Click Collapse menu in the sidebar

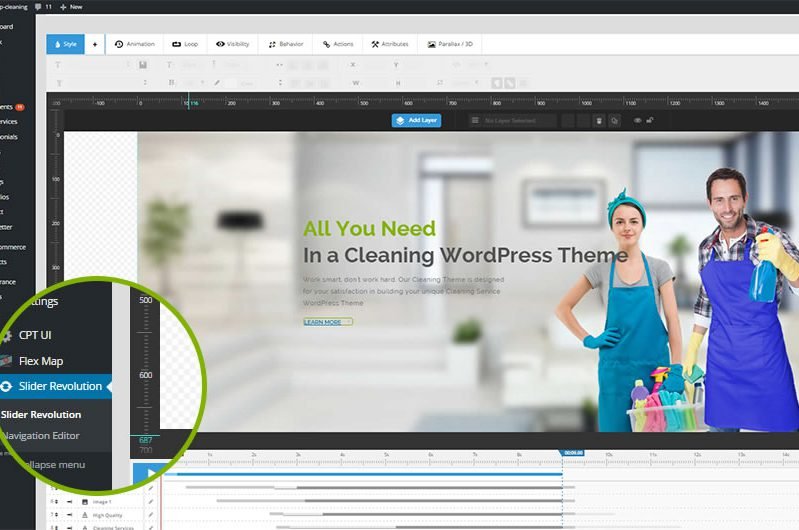point(55,465)
